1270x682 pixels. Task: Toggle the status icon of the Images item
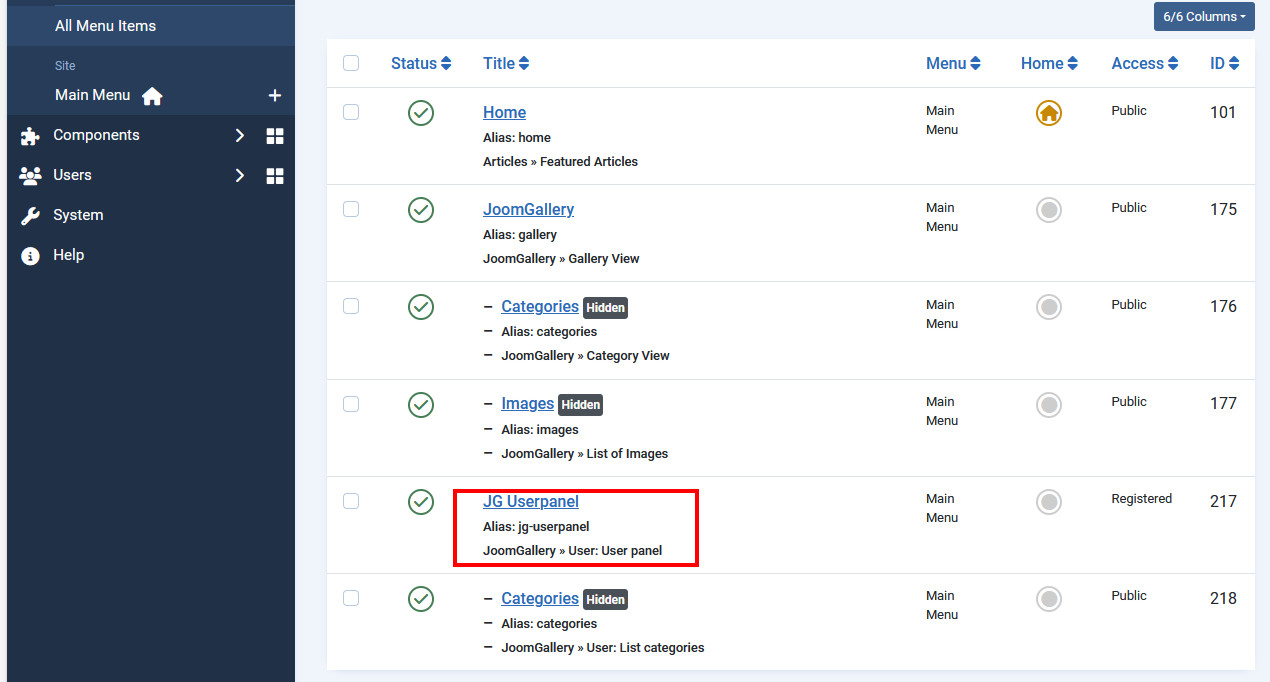tap(421, 404)
